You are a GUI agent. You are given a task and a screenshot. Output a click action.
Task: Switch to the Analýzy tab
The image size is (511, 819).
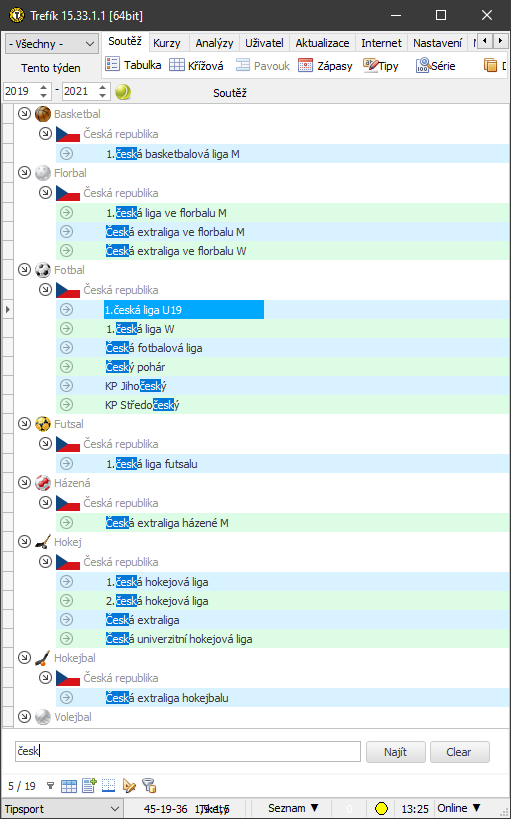point(214,43)
